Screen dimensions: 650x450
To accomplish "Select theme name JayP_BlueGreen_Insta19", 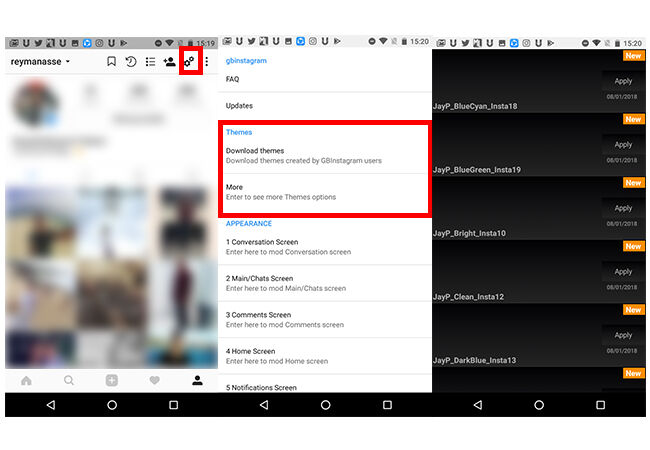I will point(477,170).
